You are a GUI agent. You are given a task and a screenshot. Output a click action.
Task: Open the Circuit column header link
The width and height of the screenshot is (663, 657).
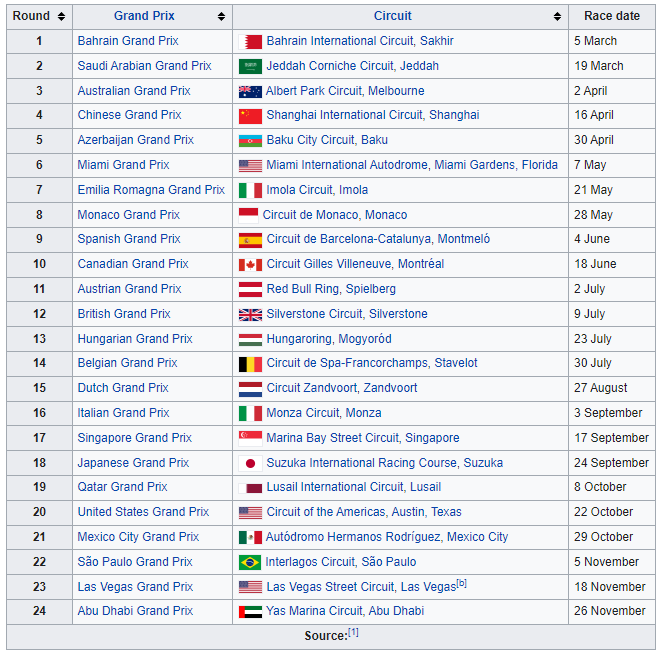pos(392,16)
